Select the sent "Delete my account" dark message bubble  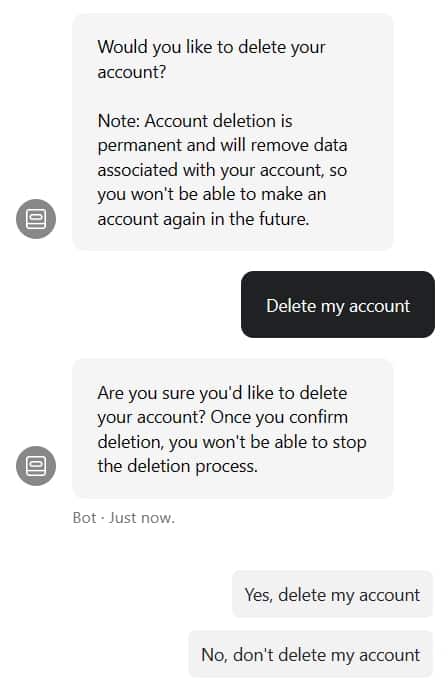338,305
